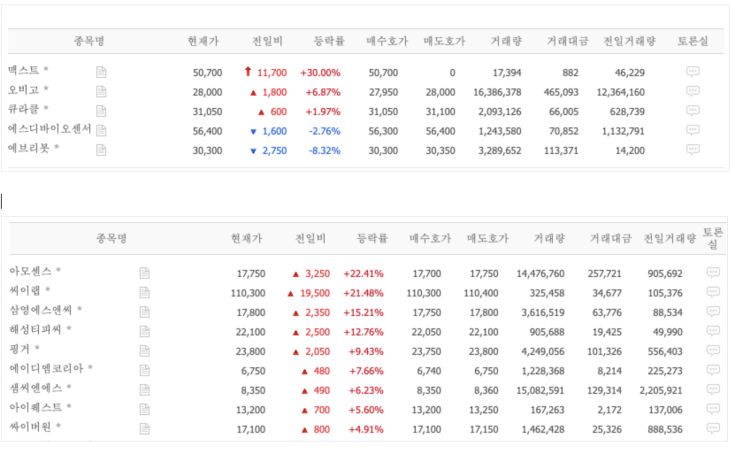
Task: Open discussion room icon for 에이디엠코리아
Action: [x=713, y=370]
